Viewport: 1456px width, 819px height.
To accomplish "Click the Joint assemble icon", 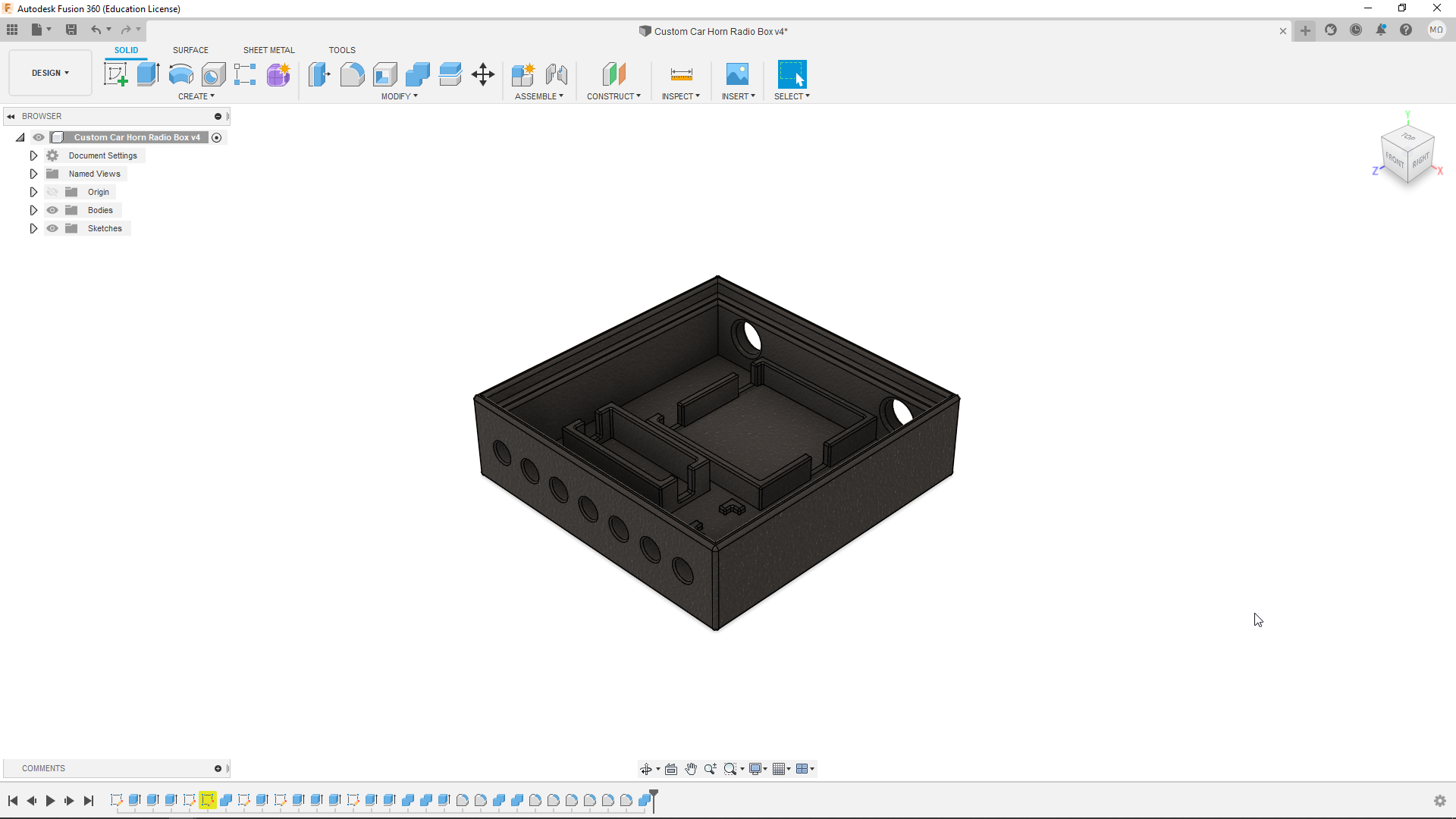I will coord(556,74).
